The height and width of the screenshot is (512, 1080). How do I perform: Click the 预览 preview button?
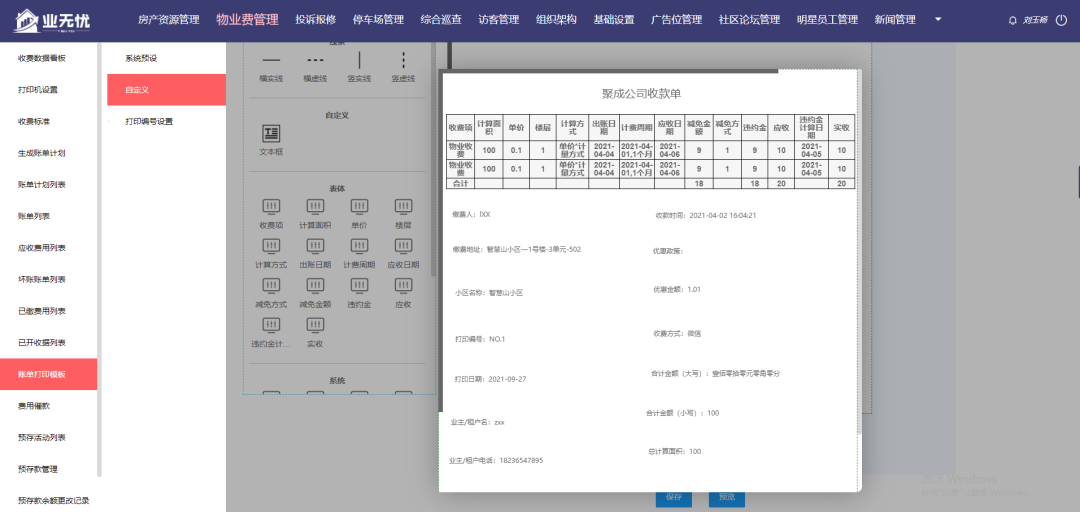point(727,497)
